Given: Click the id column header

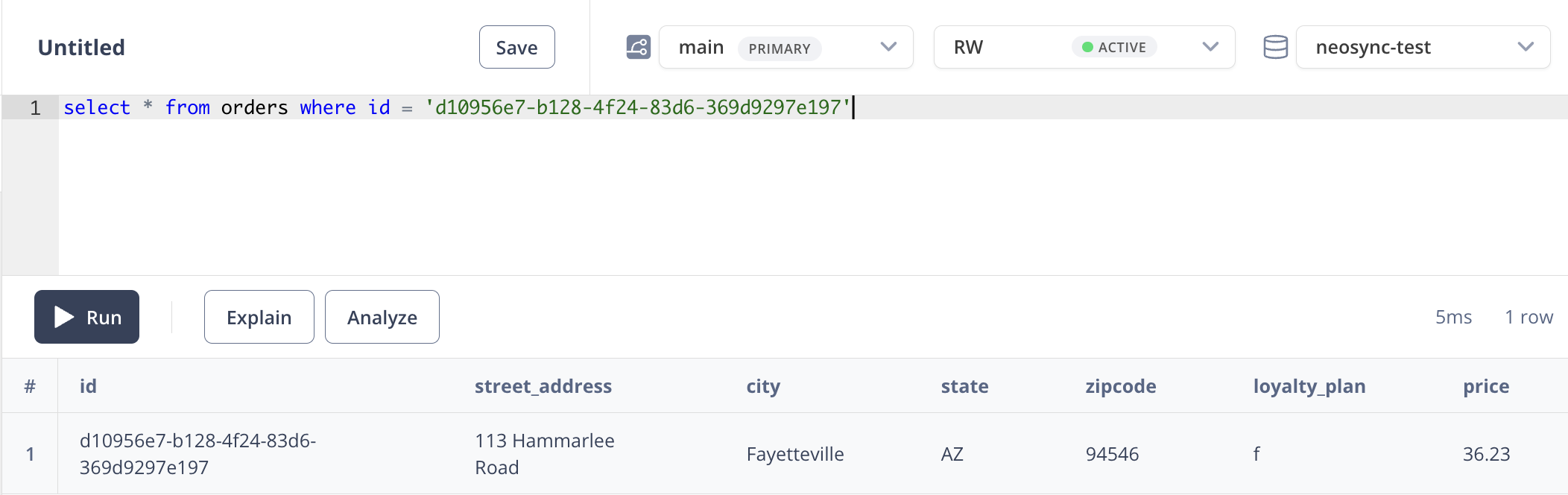Looking at the screenshot, I should 88,386.
